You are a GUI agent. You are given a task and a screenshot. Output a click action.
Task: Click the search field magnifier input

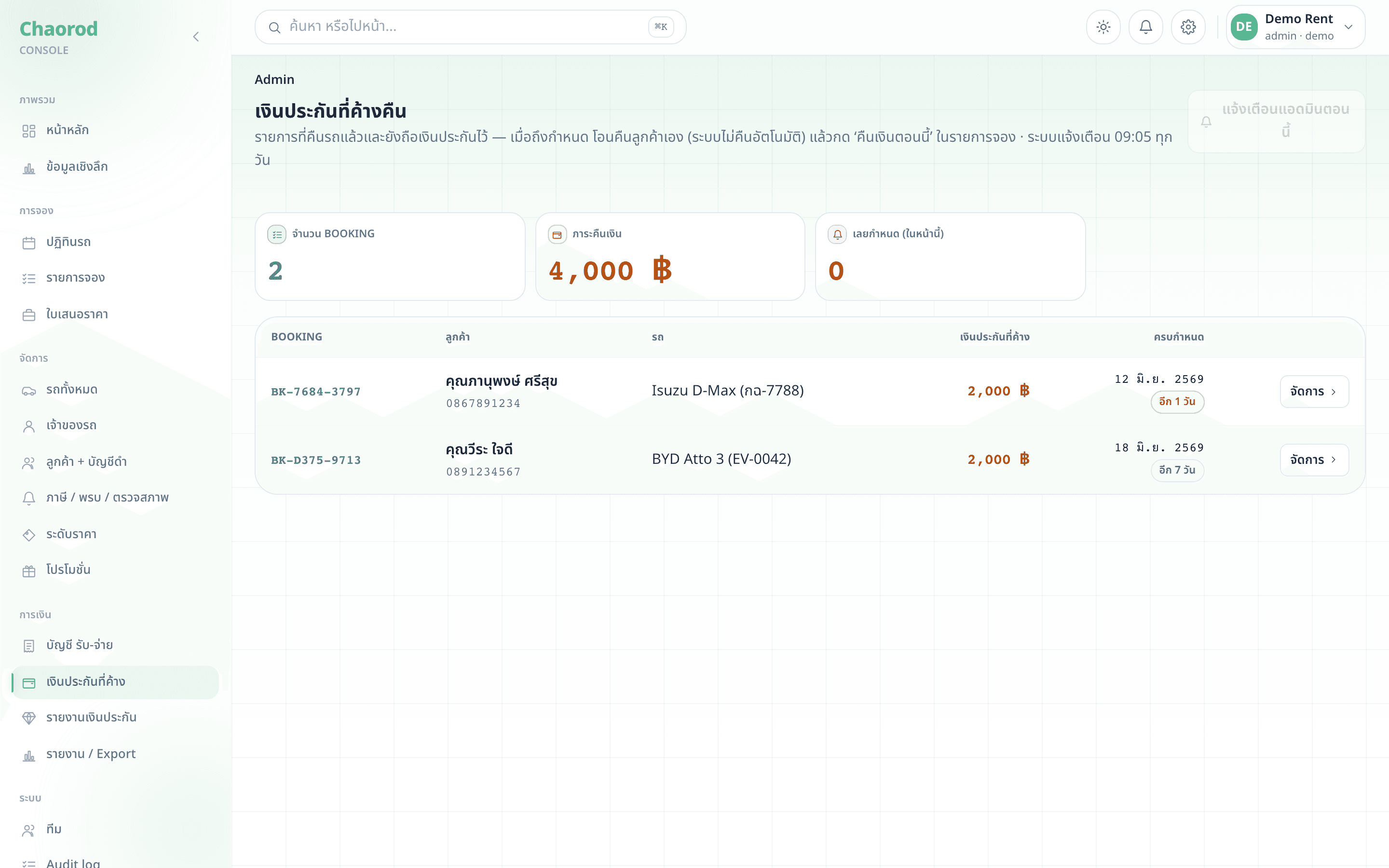click(470, 27)
